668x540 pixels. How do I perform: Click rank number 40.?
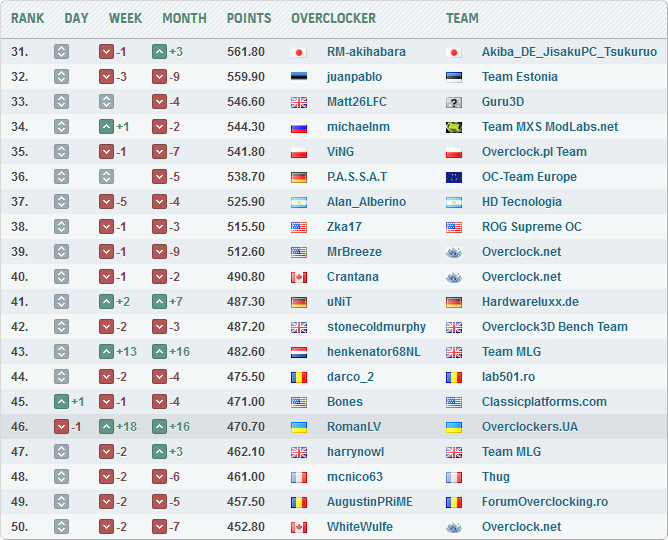[x=20, y=277]
